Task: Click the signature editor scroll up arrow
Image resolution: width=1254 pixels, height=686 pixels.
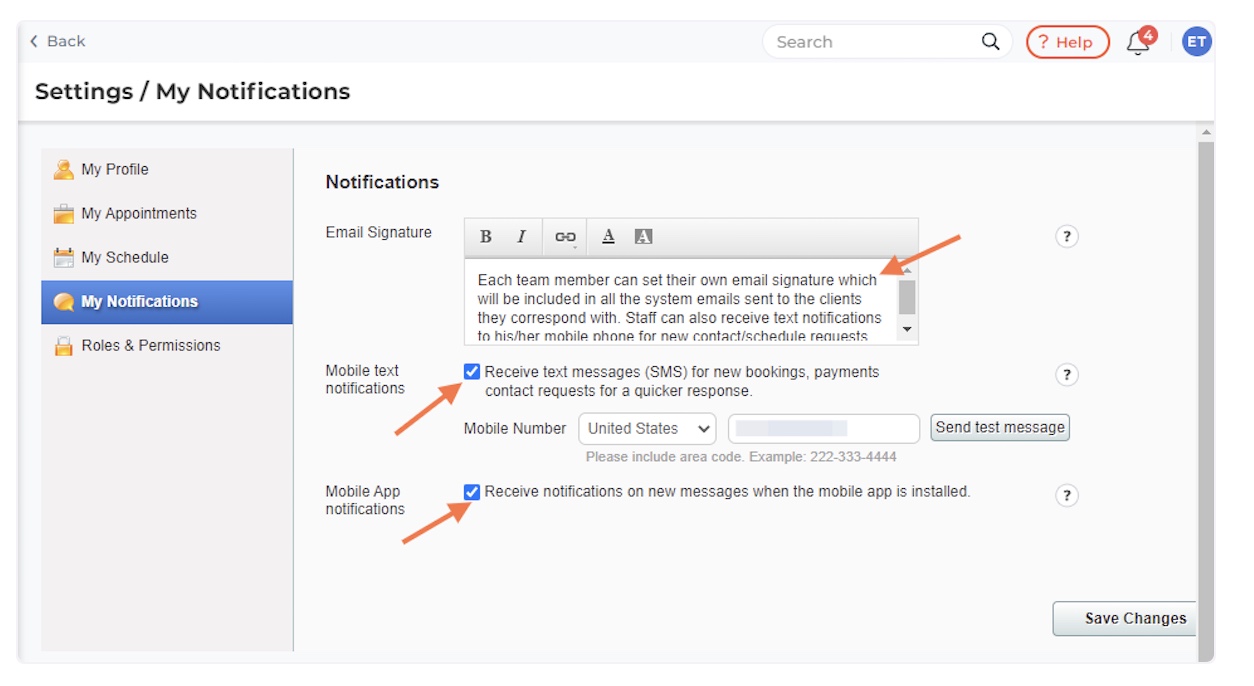Action: pos(907,269)
